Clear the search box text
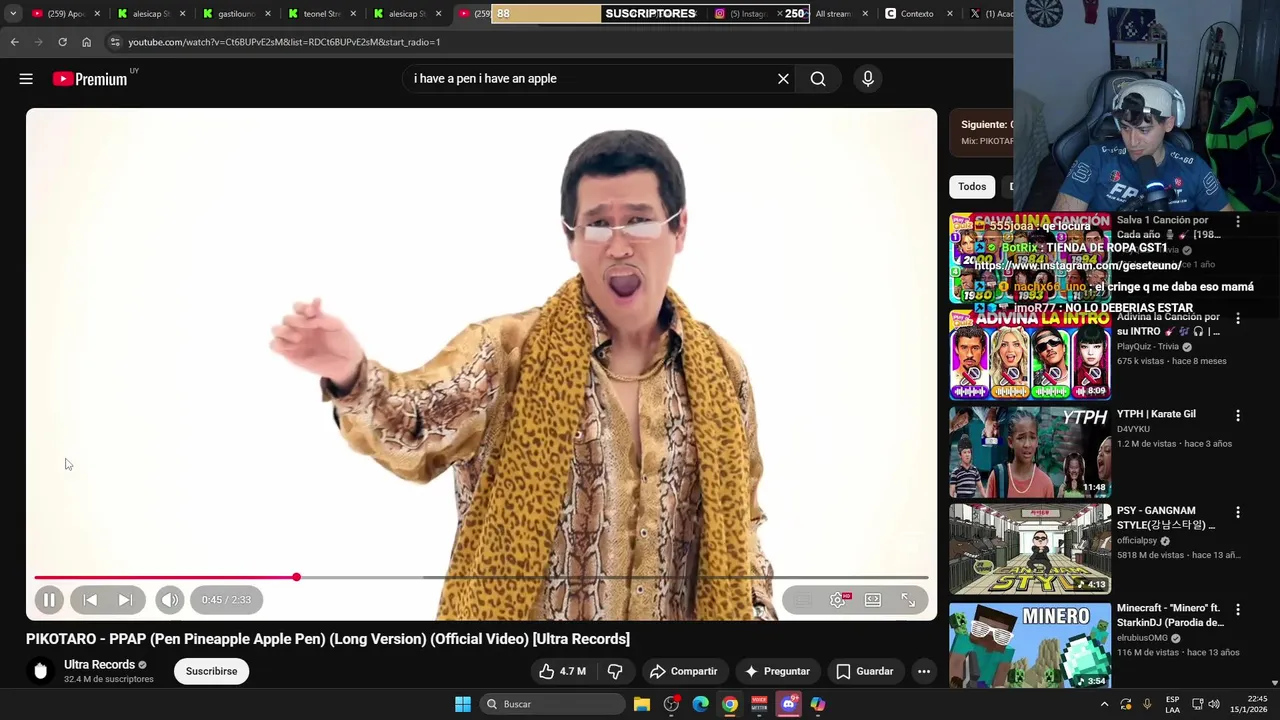1280x720 pixels. (x=783, y=79)
